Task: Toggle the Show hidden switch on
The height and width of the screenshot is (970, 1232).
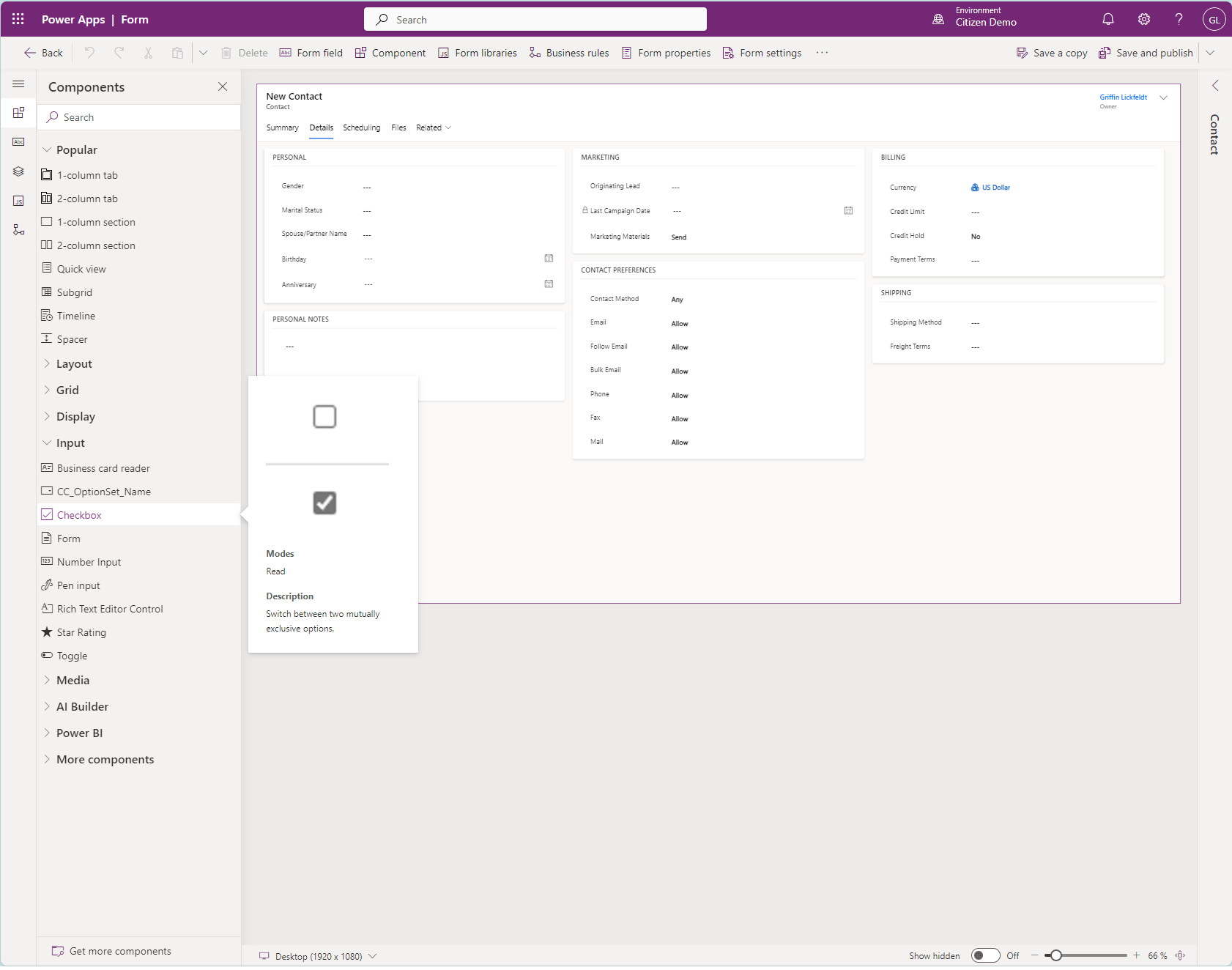Action: pos(986,955)
